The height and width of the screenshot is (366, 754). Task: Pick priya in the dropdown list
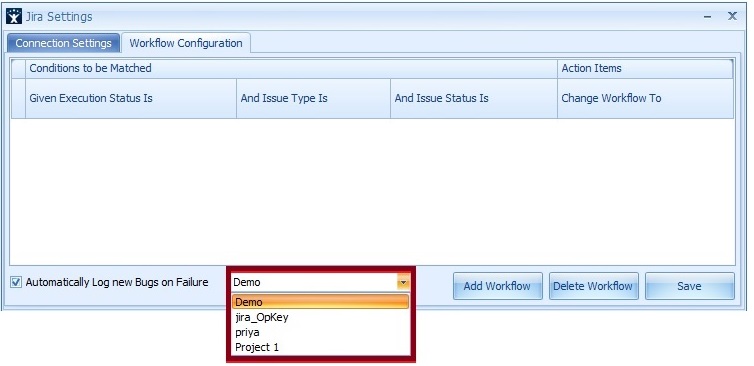tap(320, 332)
